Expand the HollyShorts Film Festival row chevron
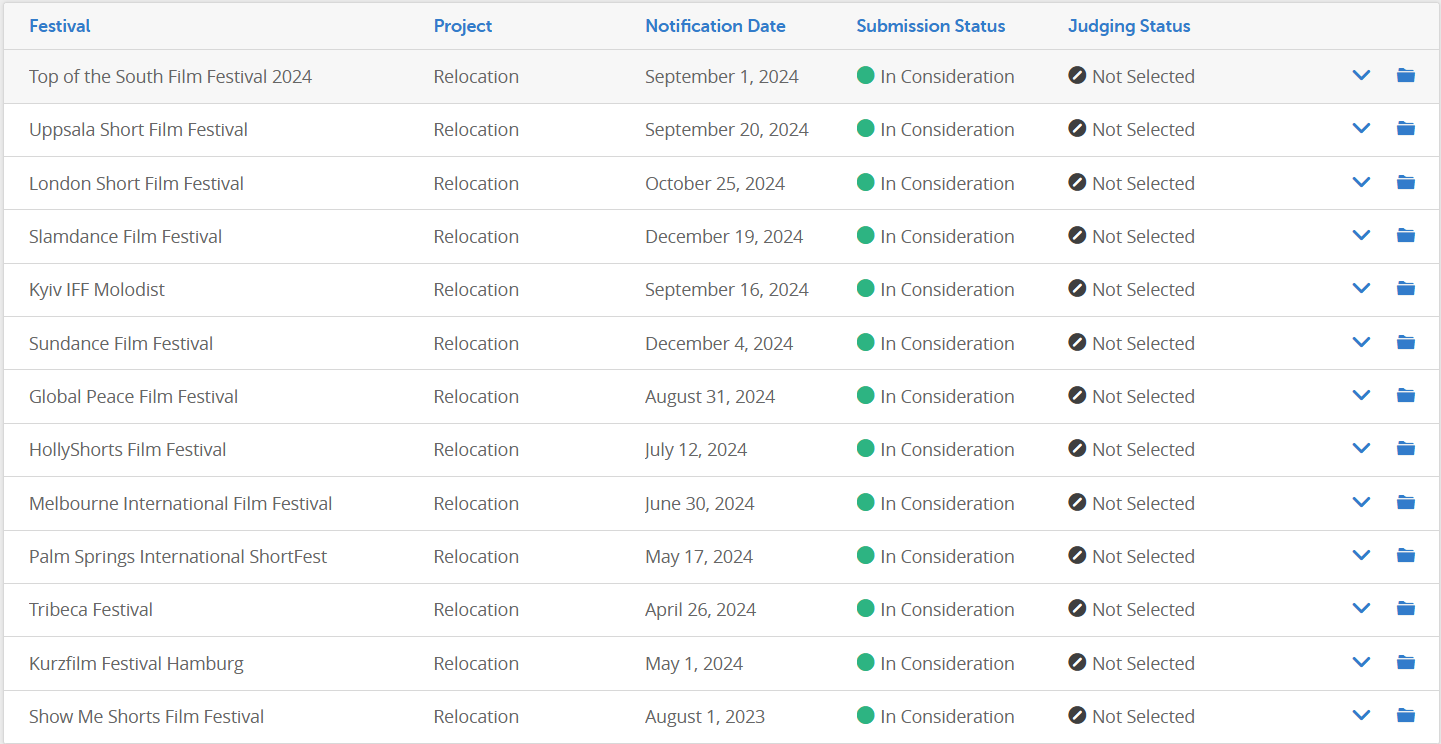The image size is (1441, 744). coord(1361,448)
